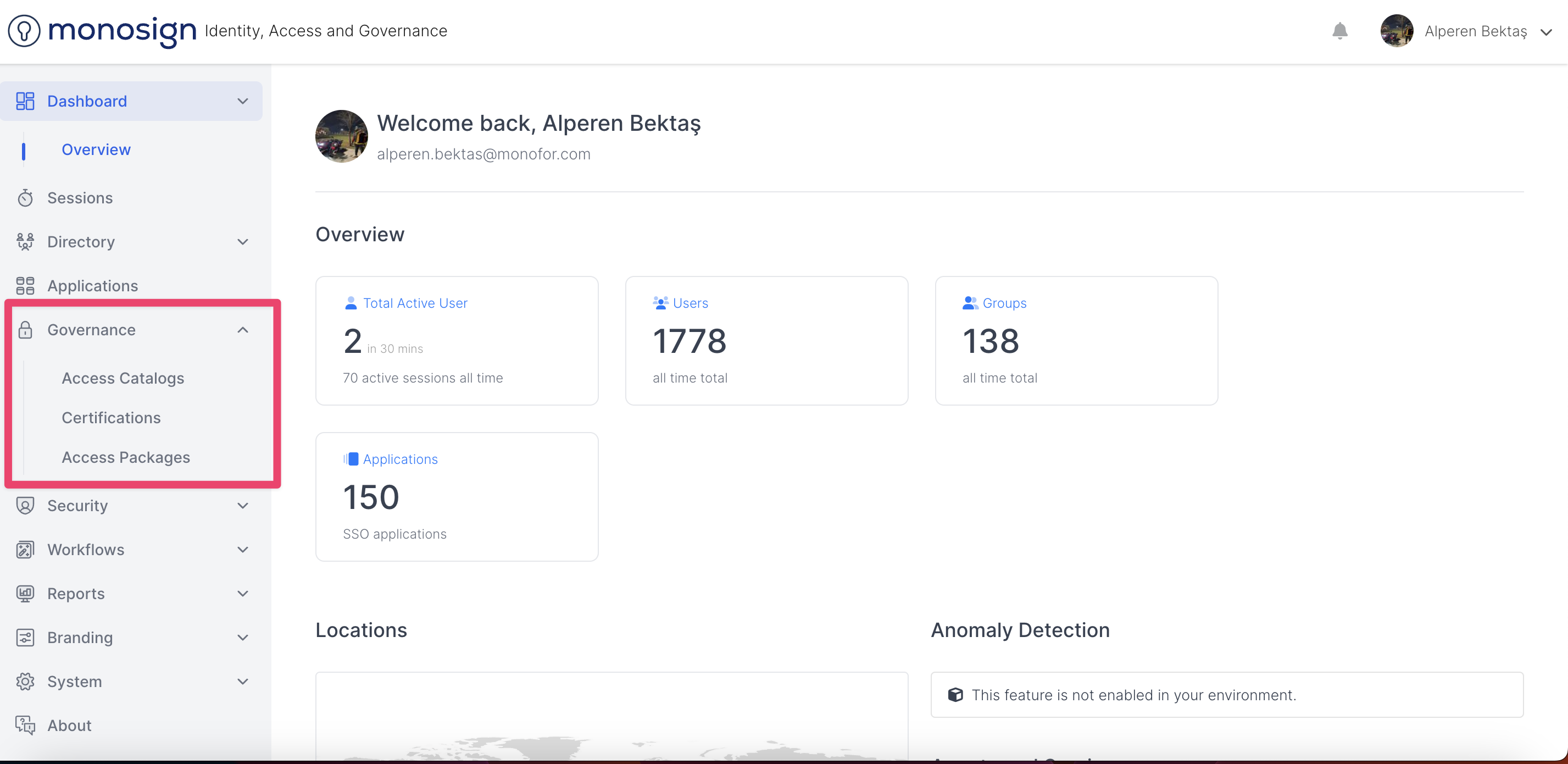Expand the Branding menu chevron
1568x764 pixels.
[243, 638]
